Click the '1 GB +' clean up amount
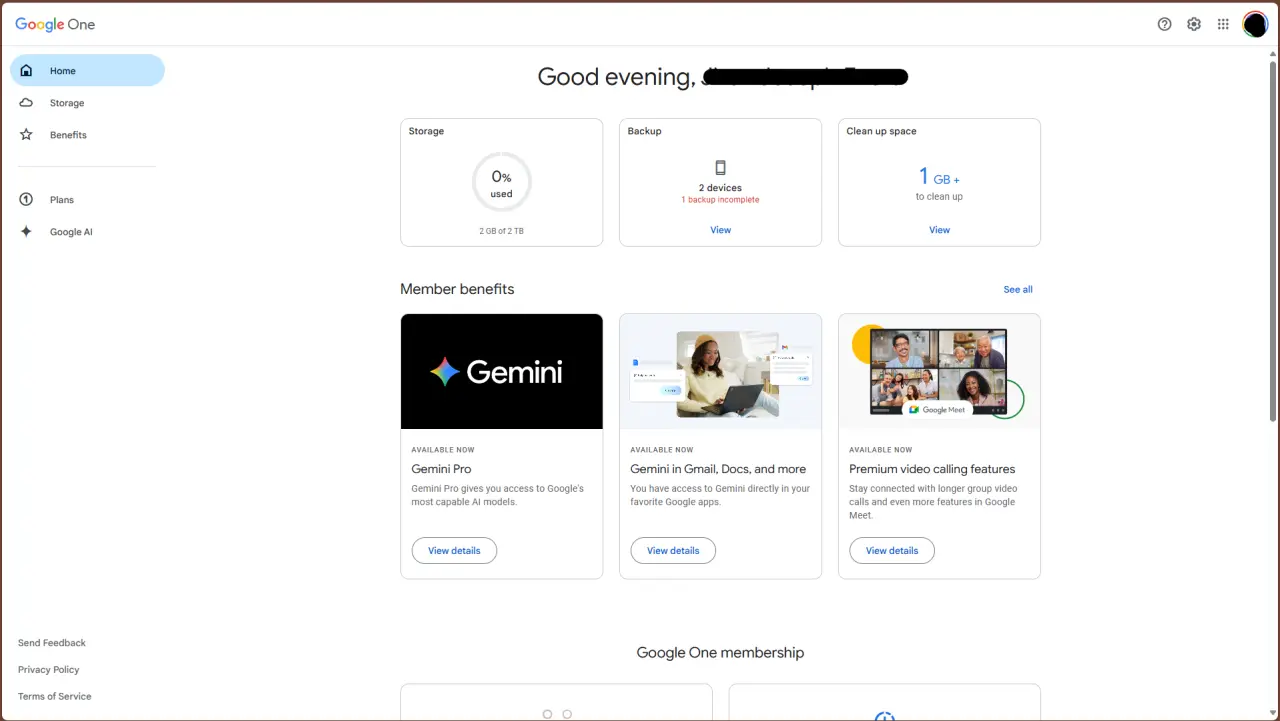This screenshot has width=1280, height=721. [939, 177]
